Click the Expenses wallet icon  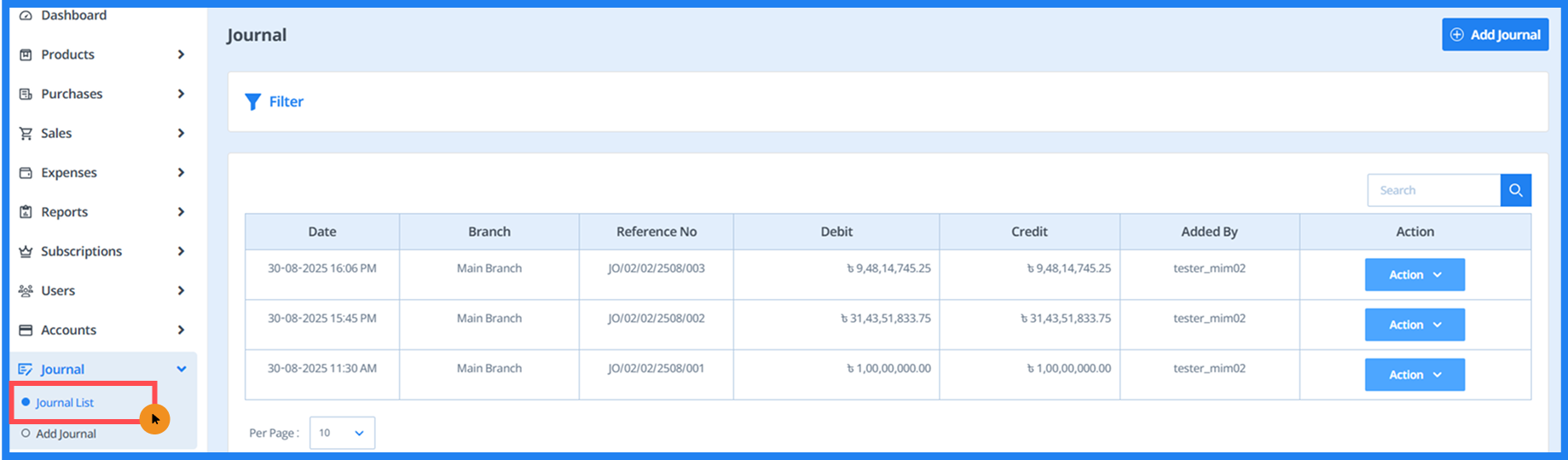[26, 173]
